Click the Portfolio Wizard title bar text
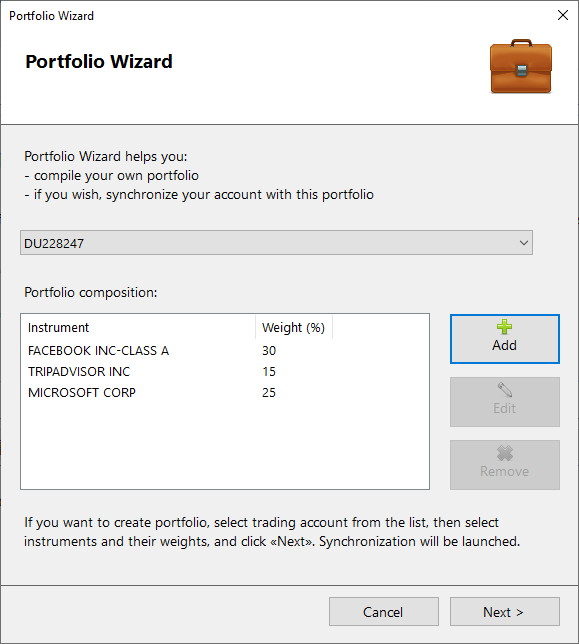579x644 pixels. coord(51,16)
